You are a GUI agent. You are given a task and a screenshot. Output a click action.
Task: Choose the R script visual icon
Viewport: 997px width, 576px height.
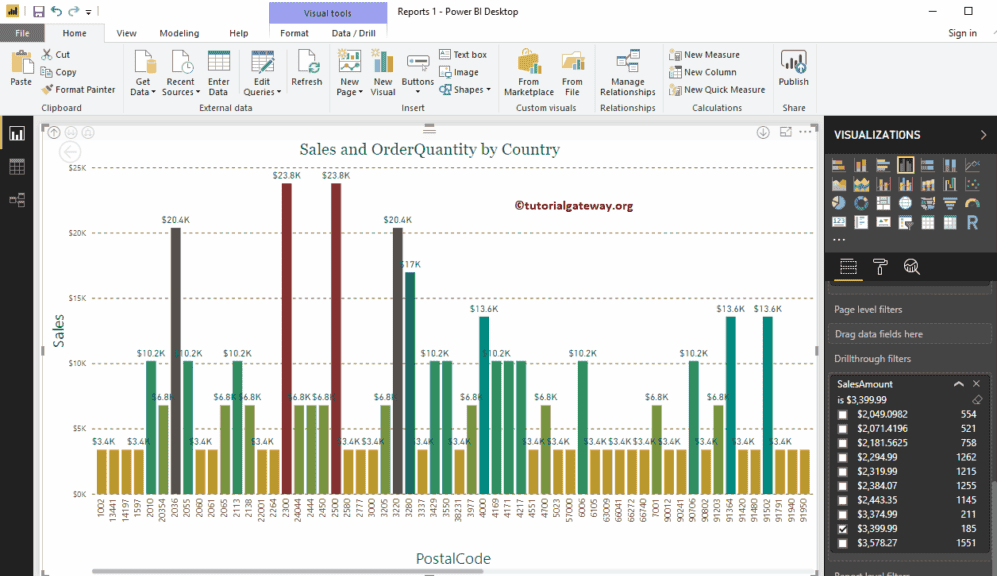[x=972, y=222]
